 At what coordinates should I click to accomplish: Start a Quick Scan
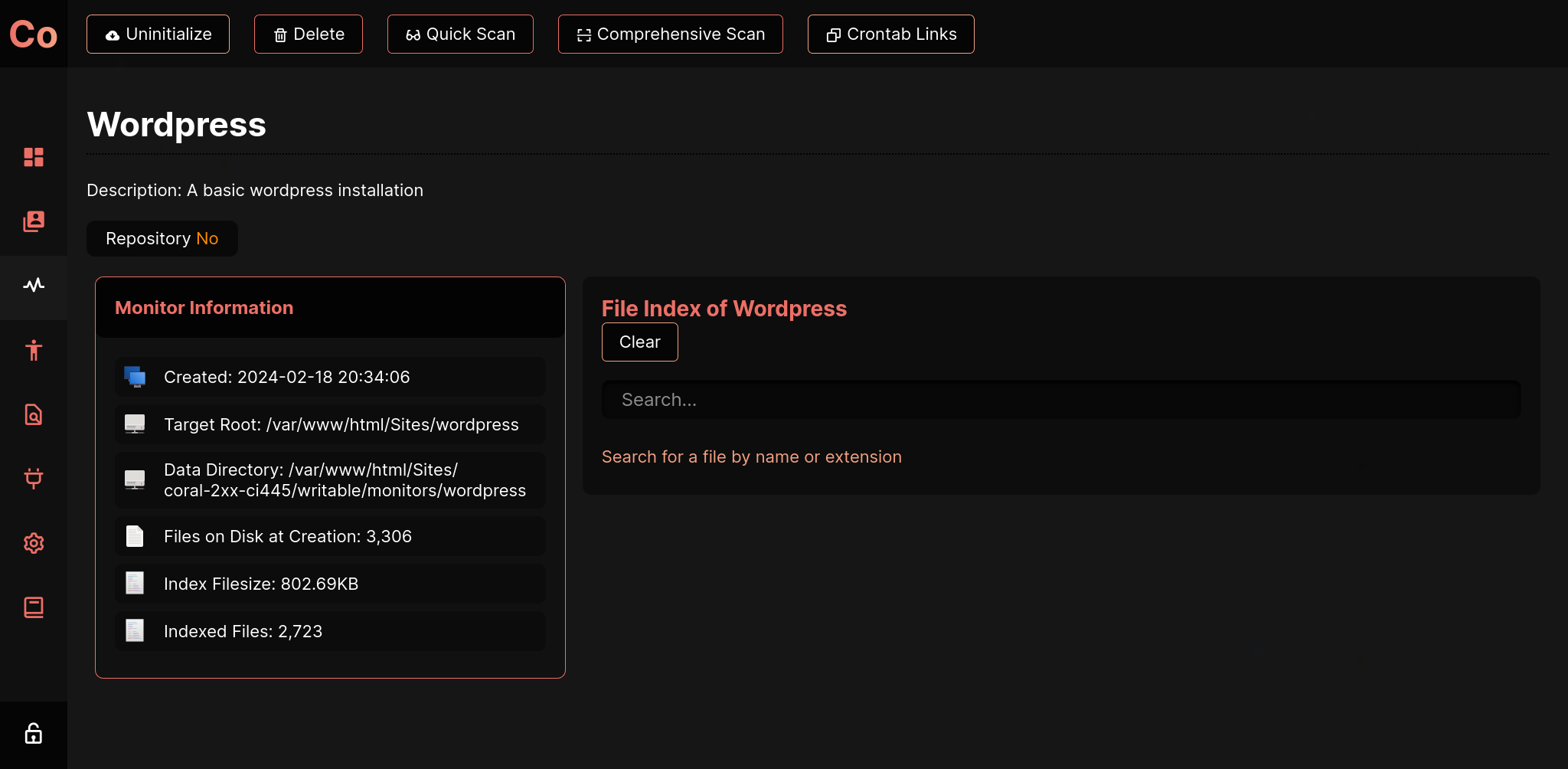(x=460, y=34)
